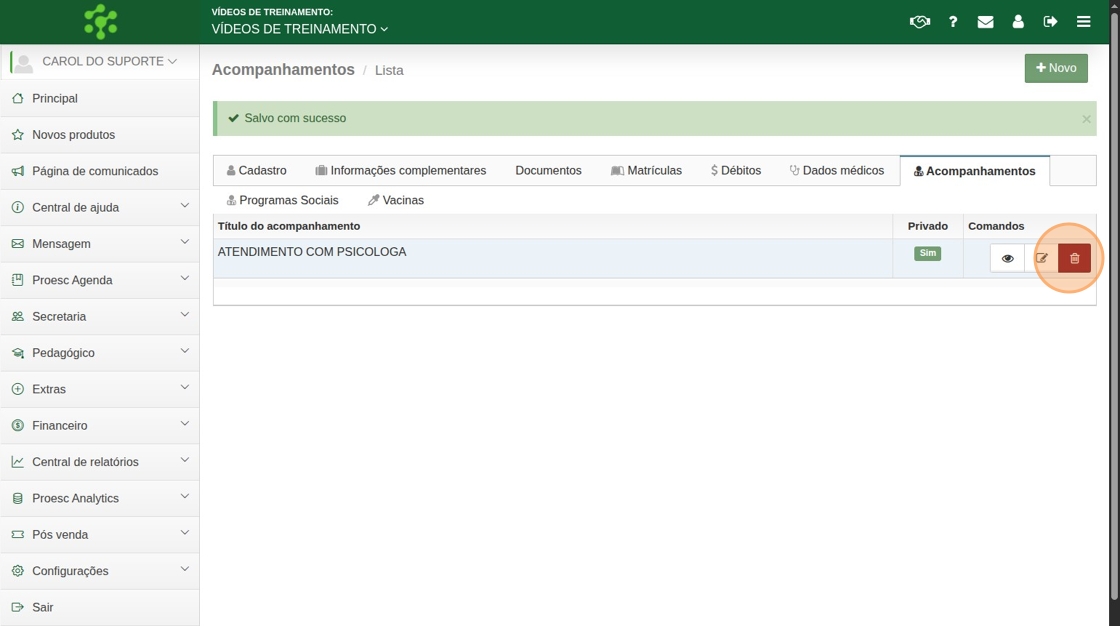The width and height of the screenshot is (1120, 626).
Task: Click the Secretaria people icon
Action: point(18,316)
